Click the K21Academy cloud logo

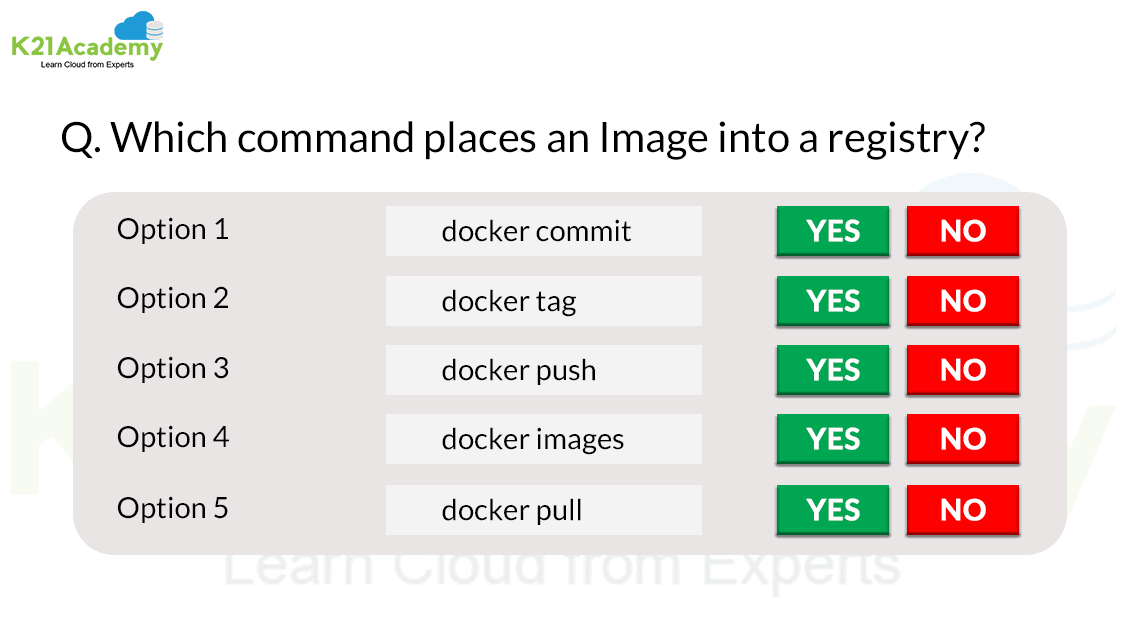coord(86,38)
